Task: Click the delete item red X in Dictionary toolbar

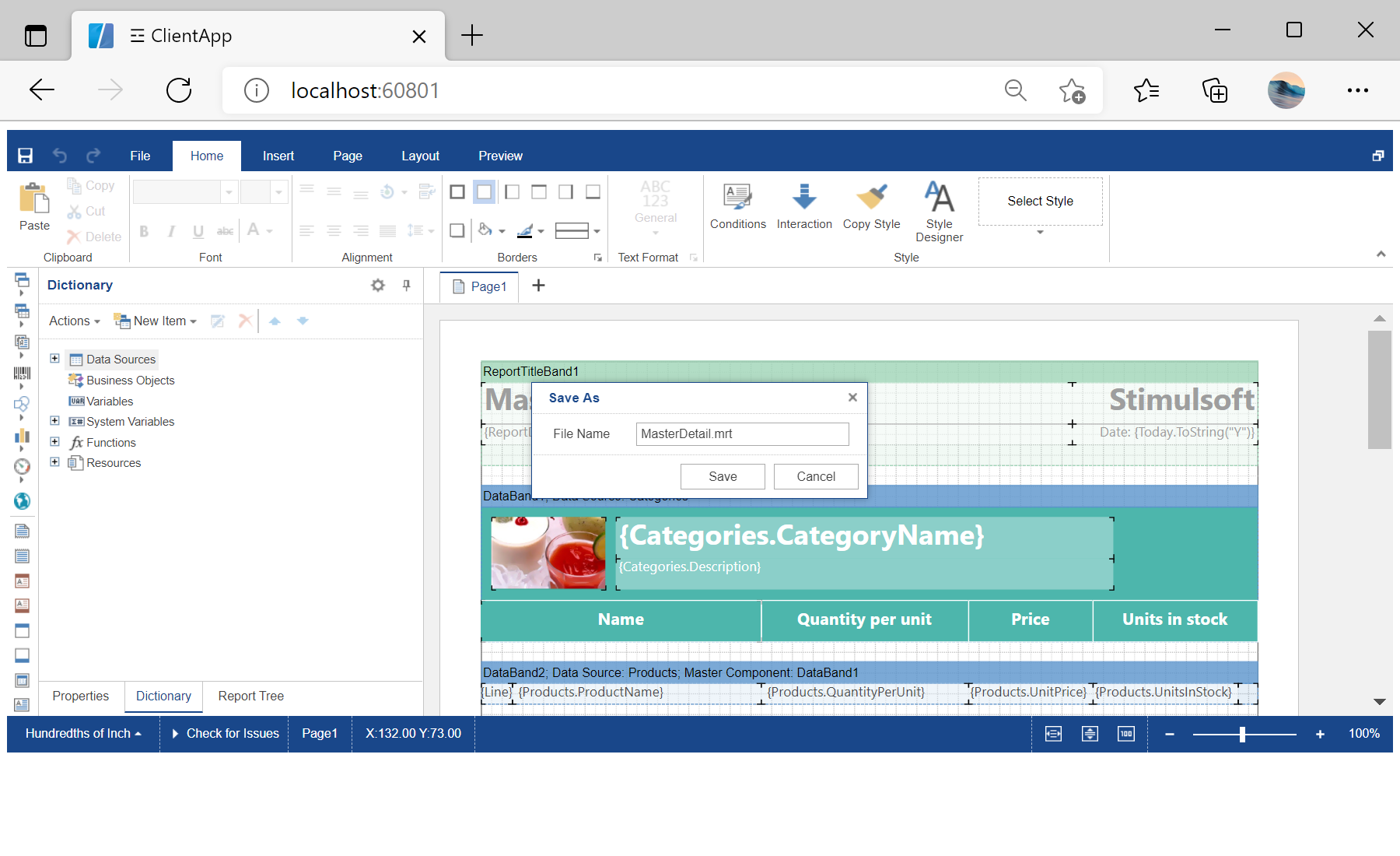Action: [x=245, y=321]
